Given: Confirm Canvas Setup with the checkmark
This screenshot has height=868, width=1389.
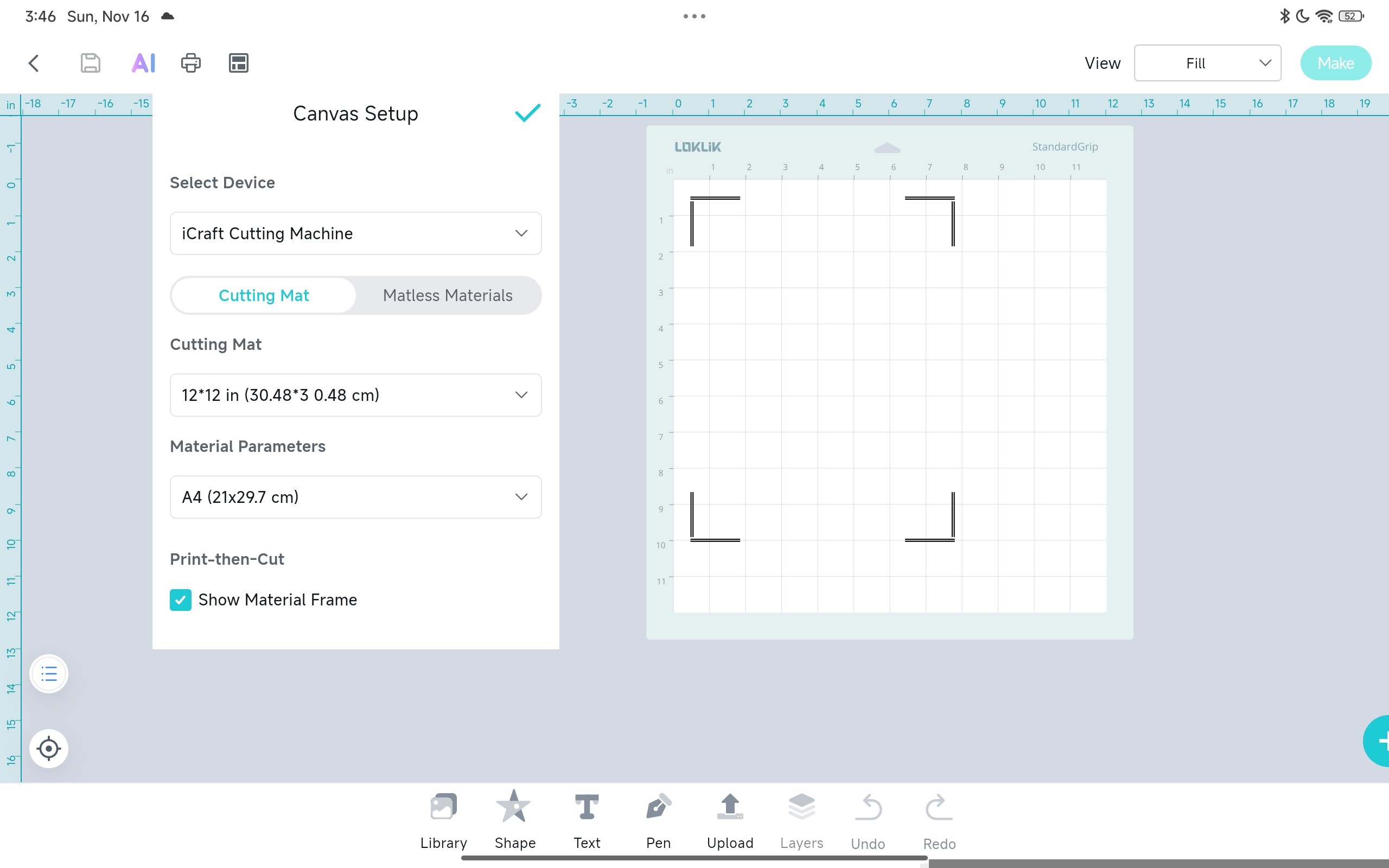Looking at the screenshot, I should [527, 113].
